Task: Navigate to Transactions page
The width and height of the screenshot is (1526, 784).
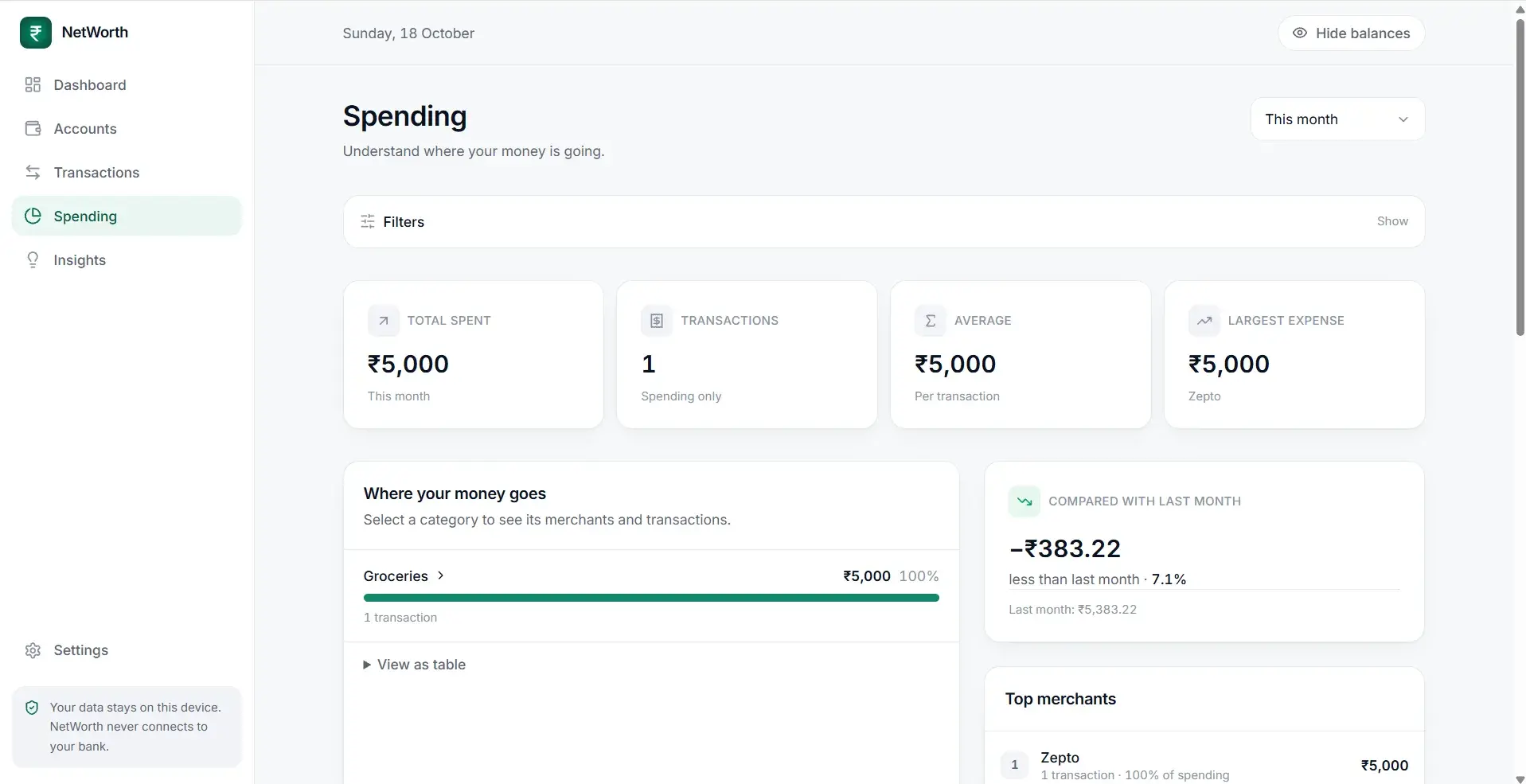Action: tap(127, 173)
